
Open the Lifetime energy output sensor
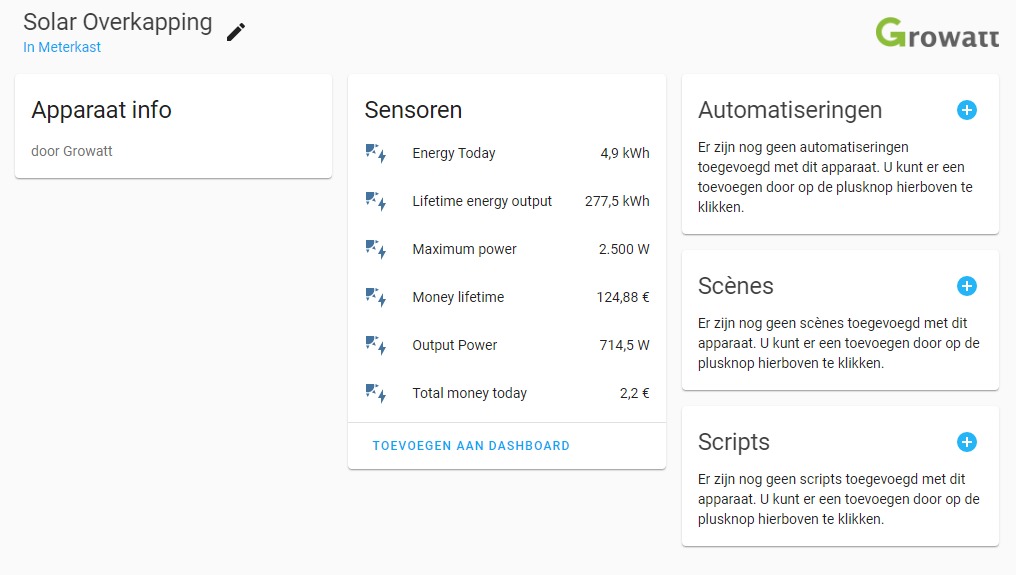point(507,202)
